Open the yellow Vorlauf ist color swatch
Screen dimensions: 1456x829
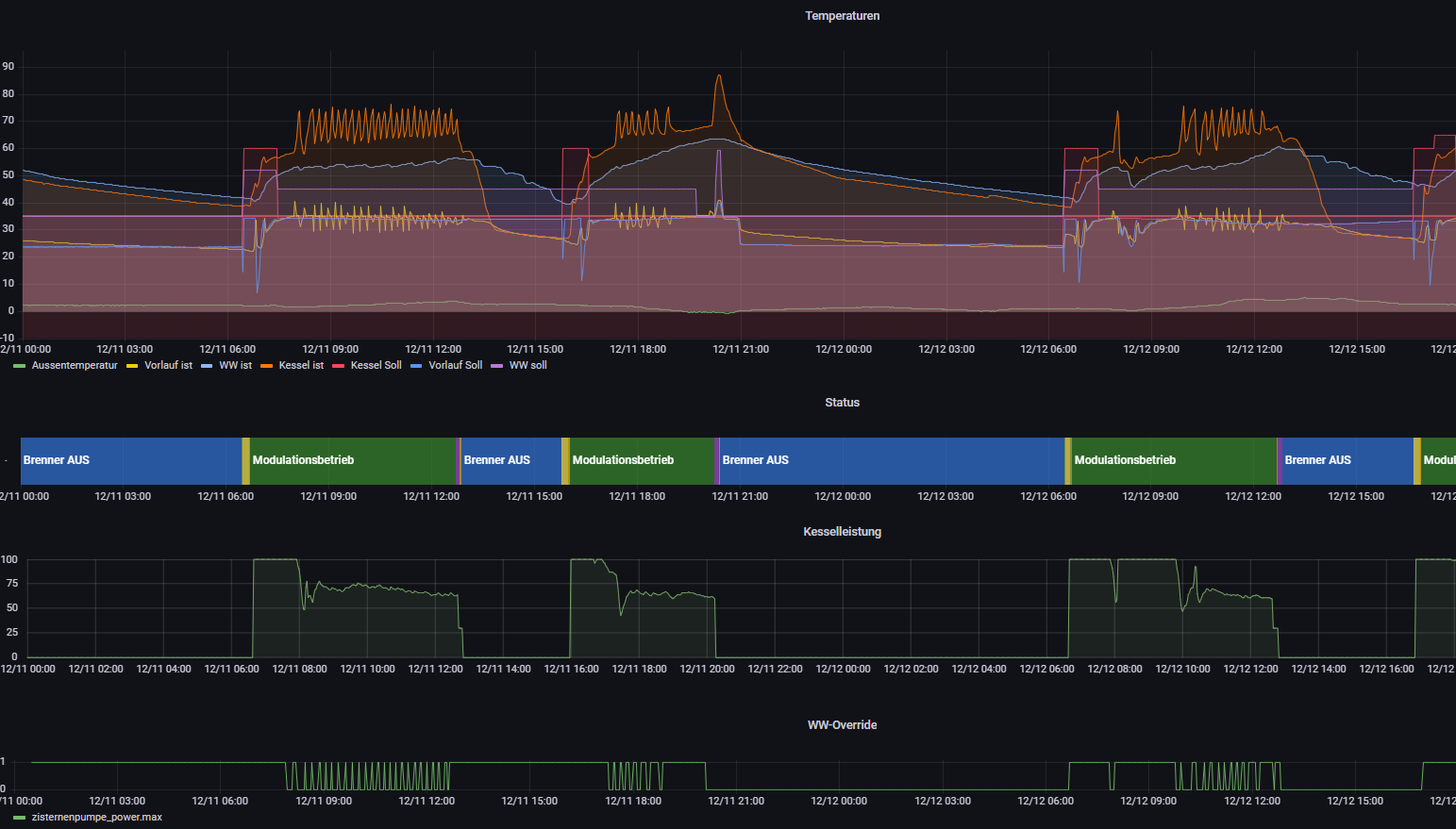132,366
